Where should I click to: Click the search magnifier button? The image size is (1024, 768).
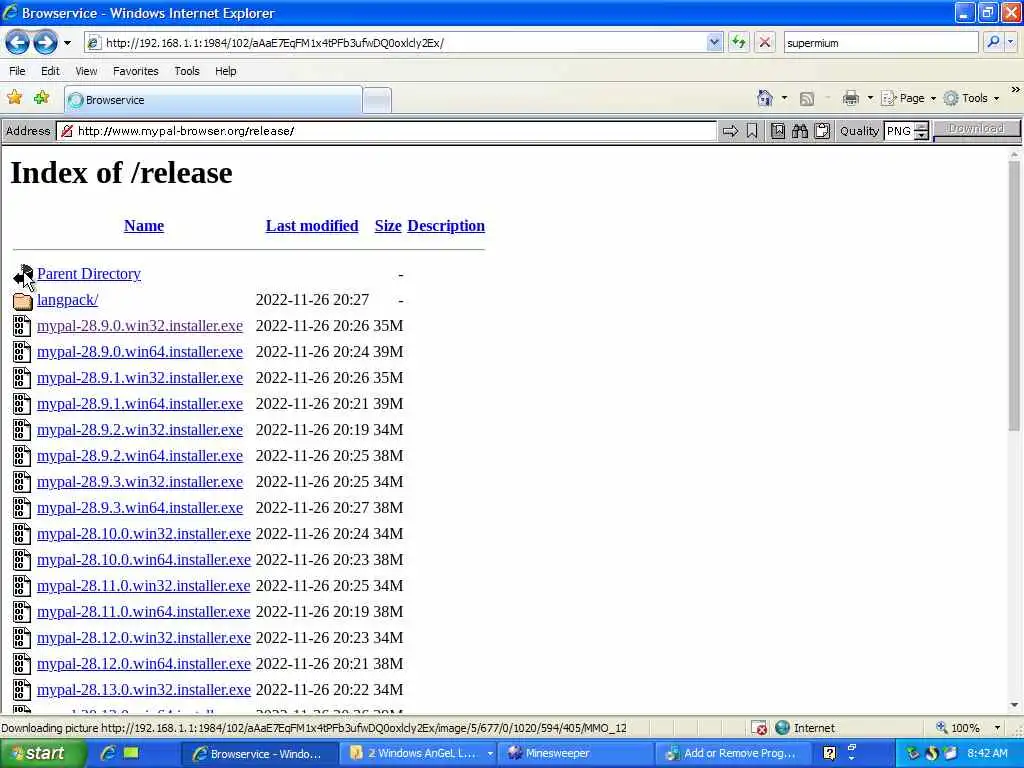point(993,42)
